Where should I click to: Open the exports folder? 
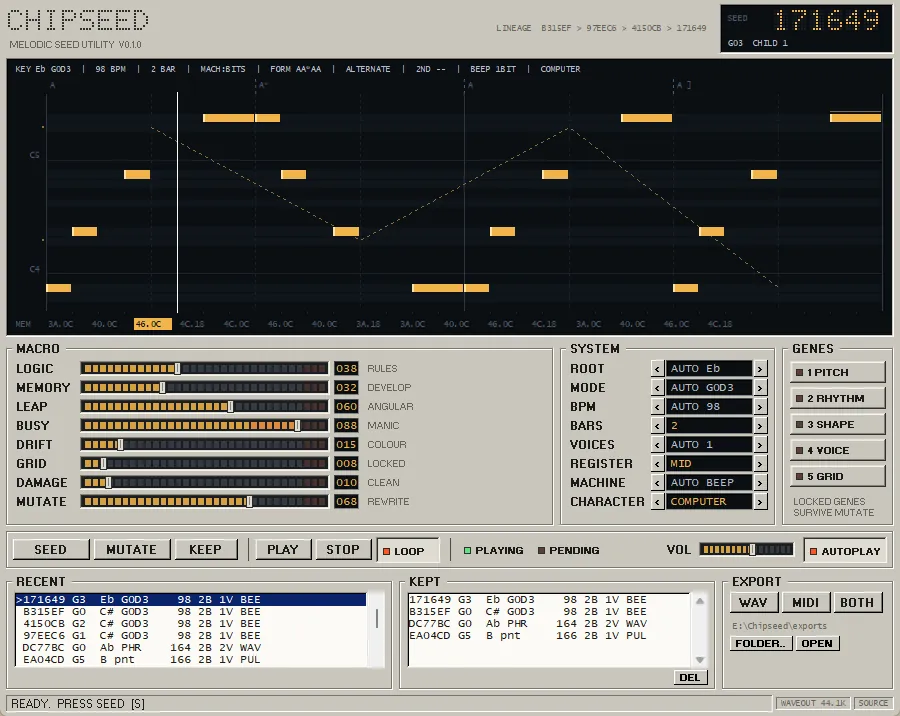coord(817,643)
